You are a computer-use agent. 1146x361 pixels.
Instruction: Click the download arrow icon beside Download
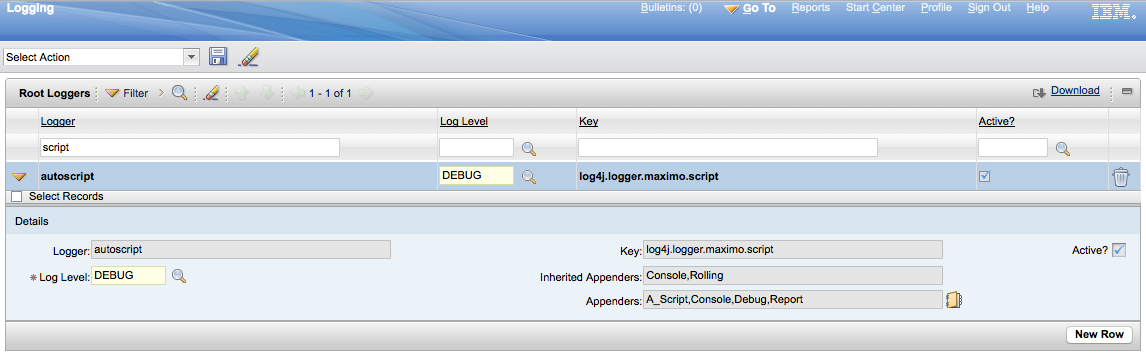[1039, 93]
